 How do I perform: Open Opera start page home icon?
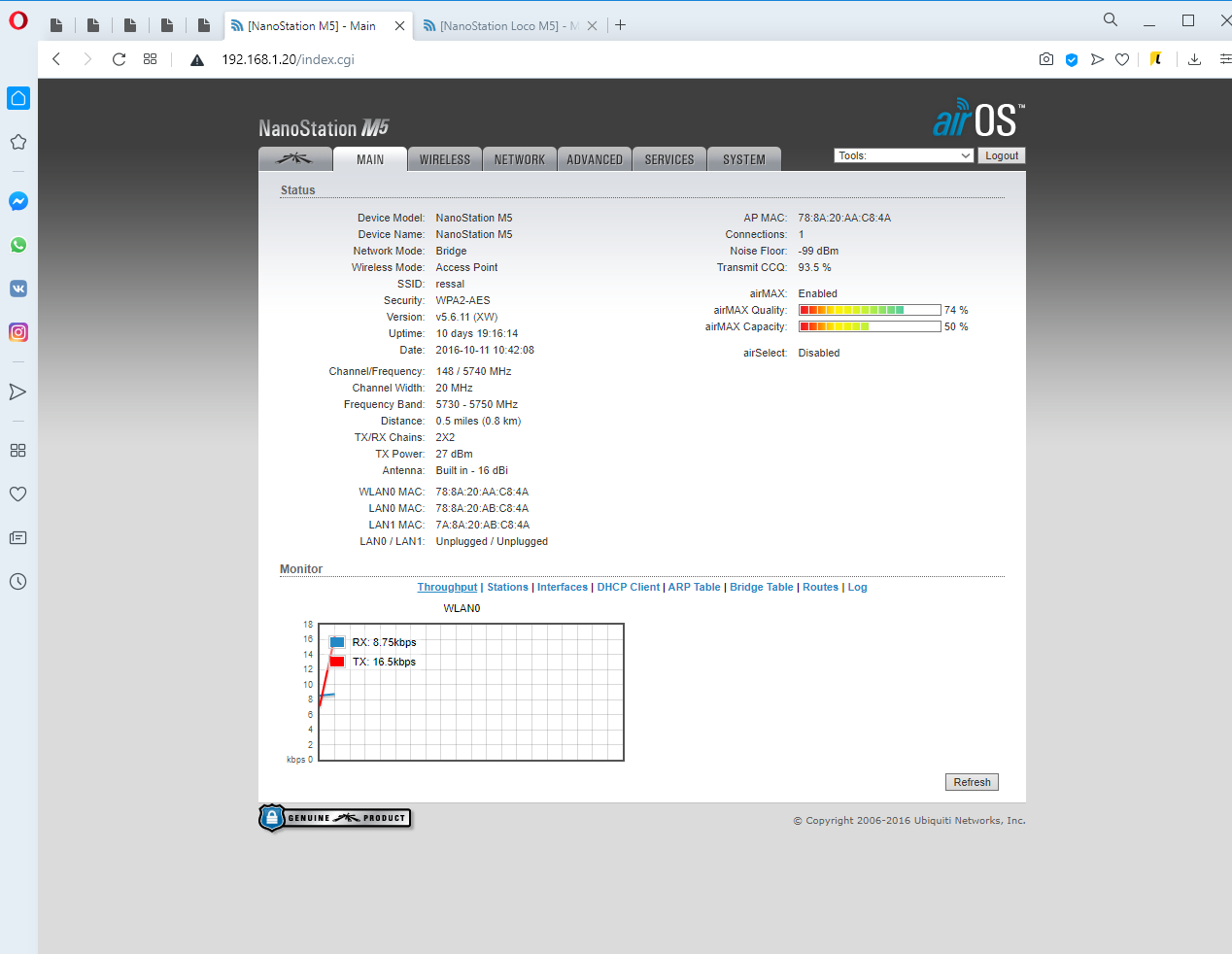[x=18, y=98]
